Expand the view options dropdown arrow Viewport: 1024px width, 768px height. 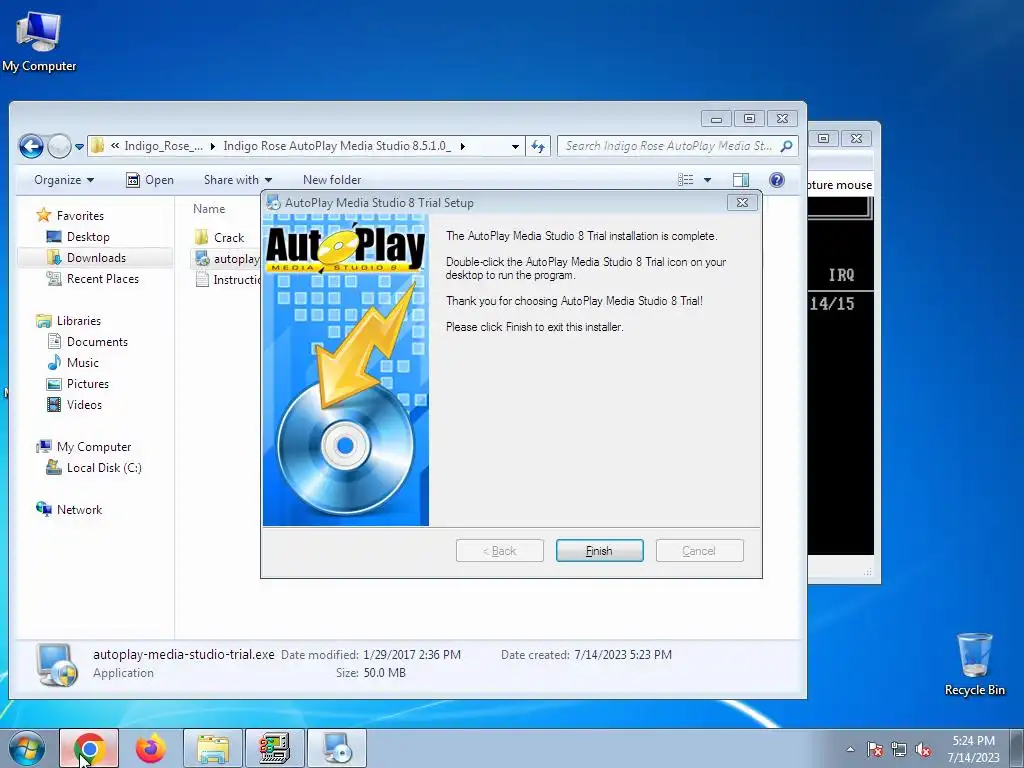[707, 180]
